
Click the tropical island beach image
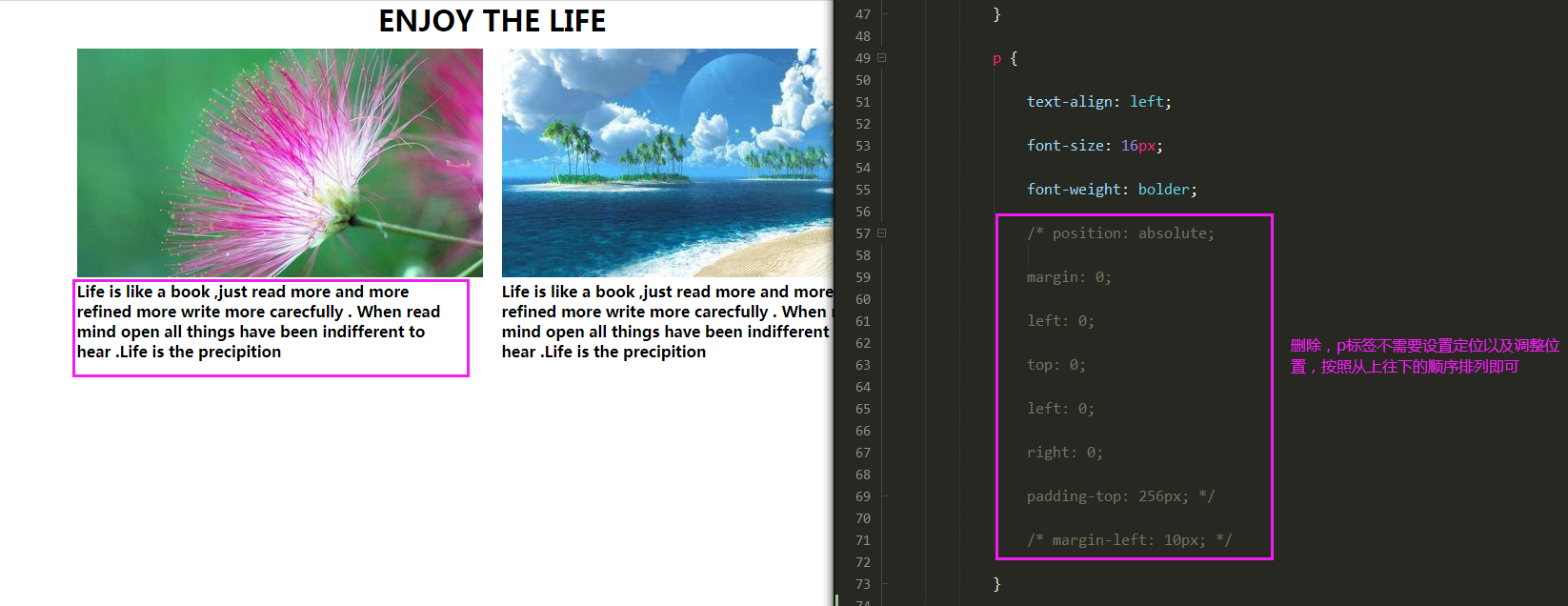667,163
